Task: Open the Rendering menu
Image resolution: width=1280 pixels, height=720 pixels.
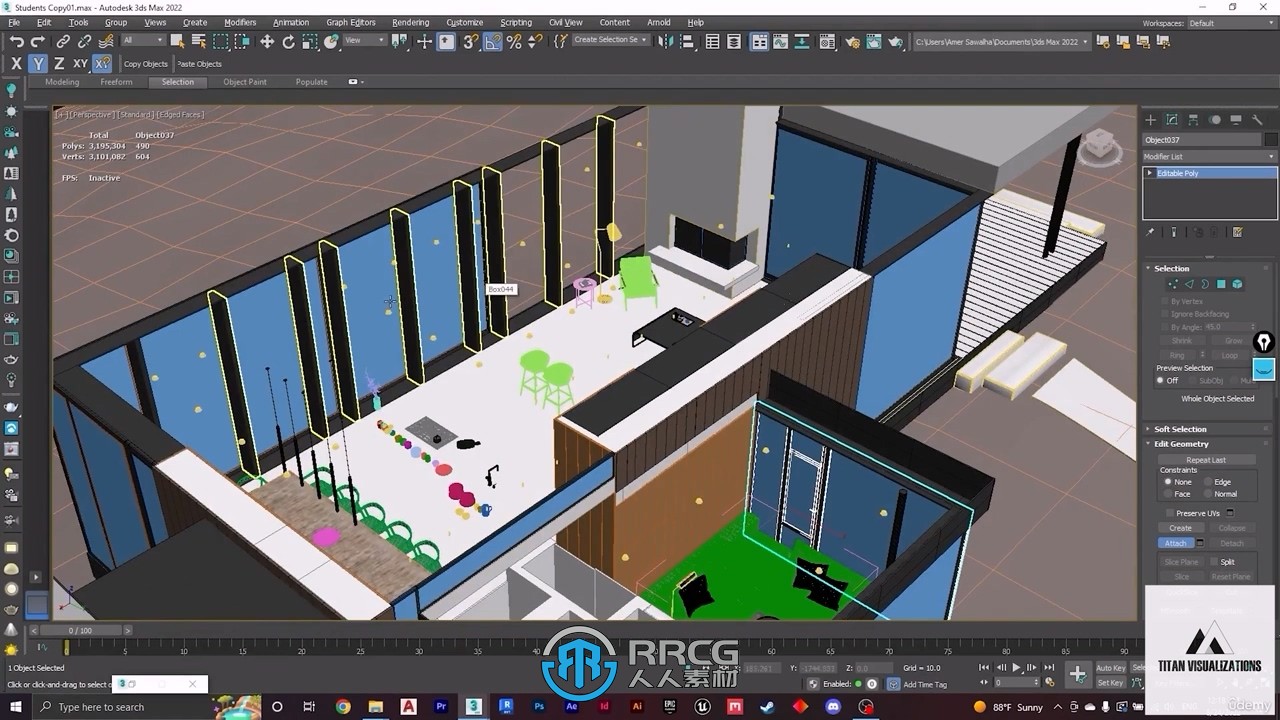Action: (x=410, y=22)
